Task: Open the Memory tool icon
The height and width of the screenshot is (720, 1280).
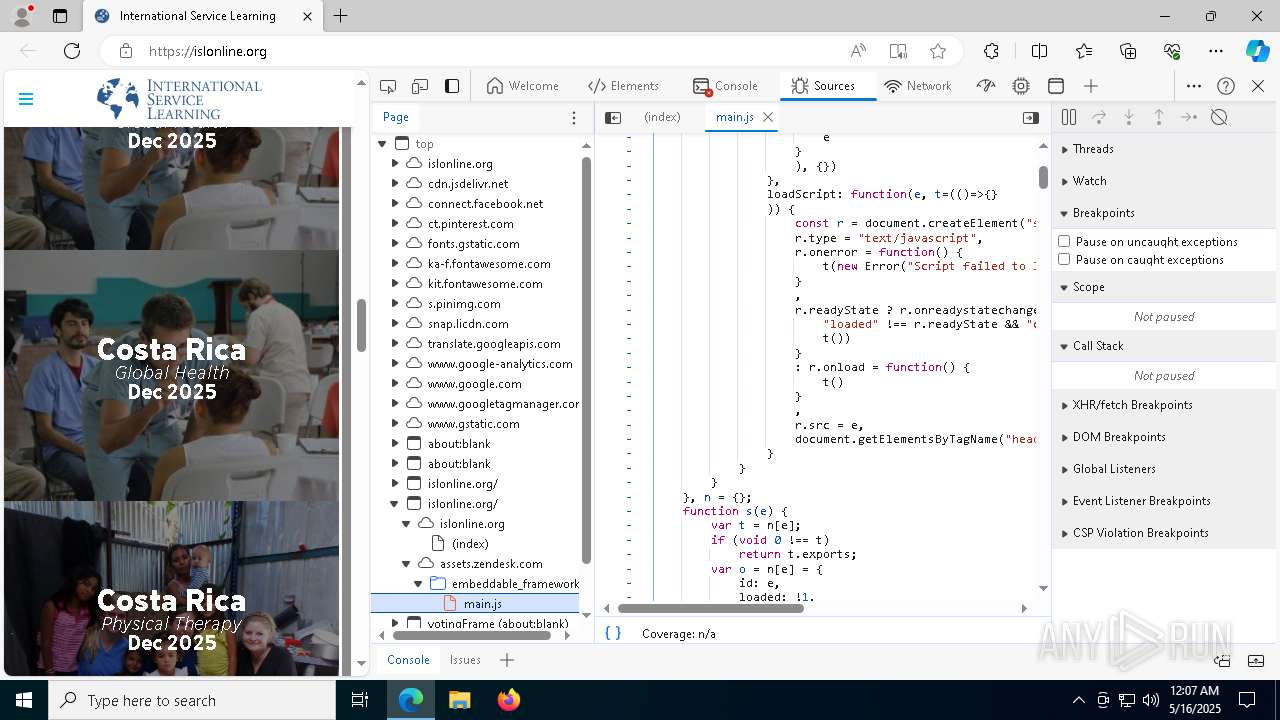Action: 1021,86
